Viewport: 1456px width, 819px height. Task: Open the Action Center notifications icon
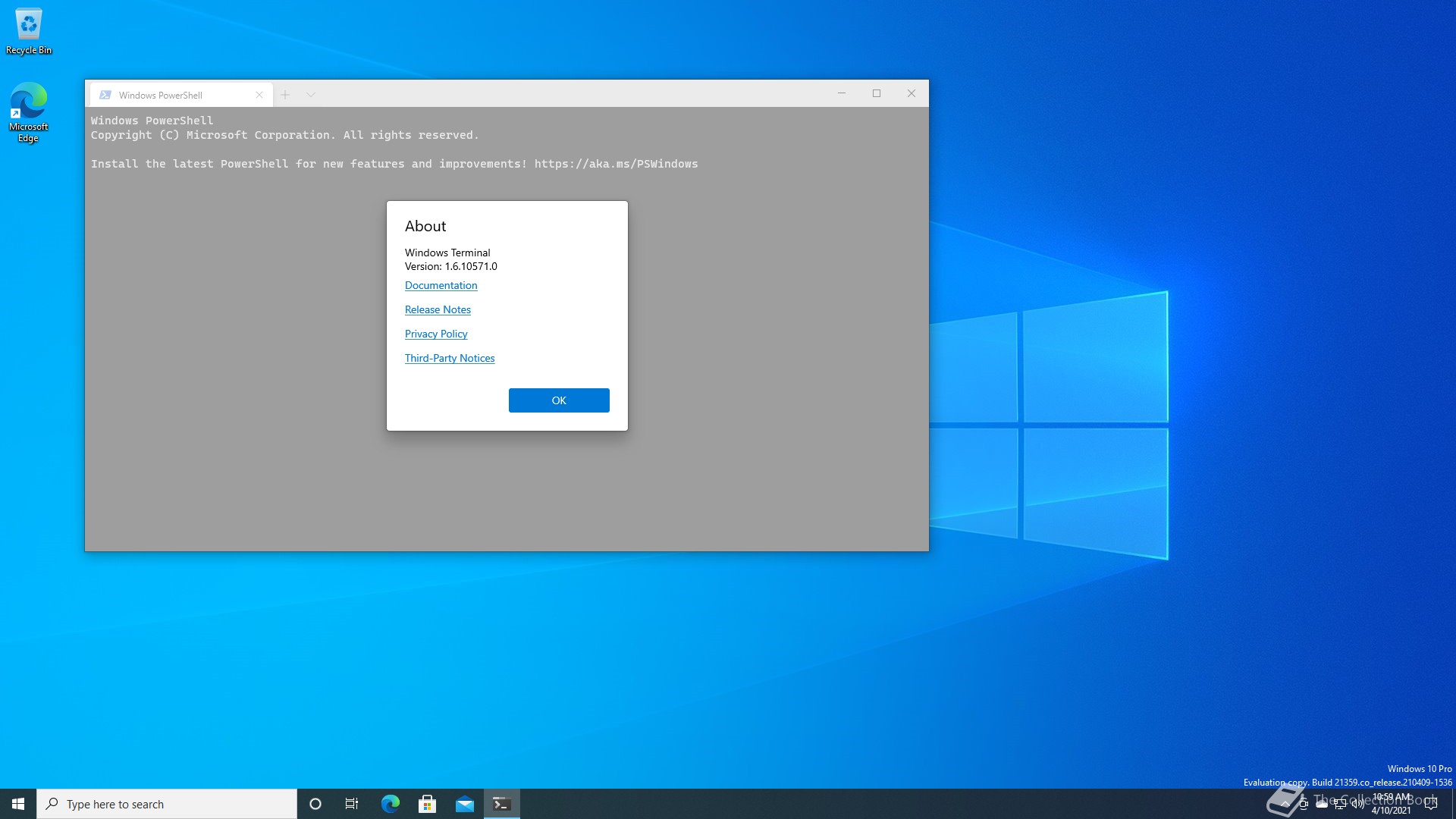[1431, 804]
